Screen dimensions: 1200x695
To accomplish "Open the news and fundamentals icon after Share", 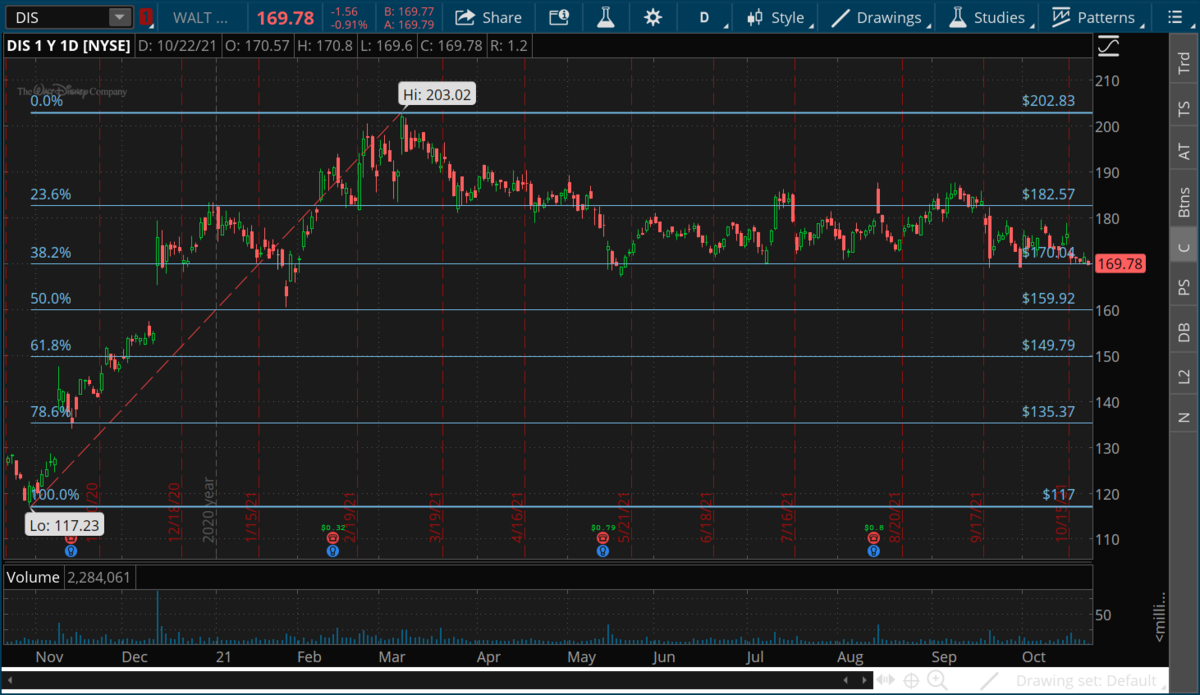I will pyautogui.click(x=559, y=17).
